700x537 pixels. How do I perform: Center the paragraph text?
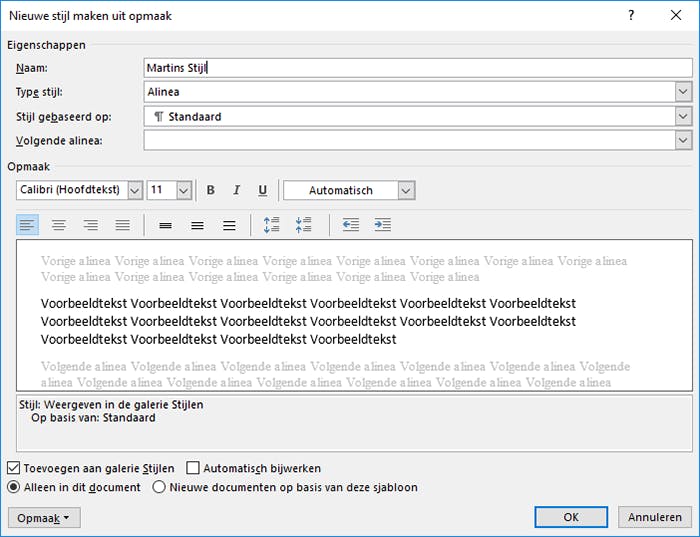[x=59, y=225]
